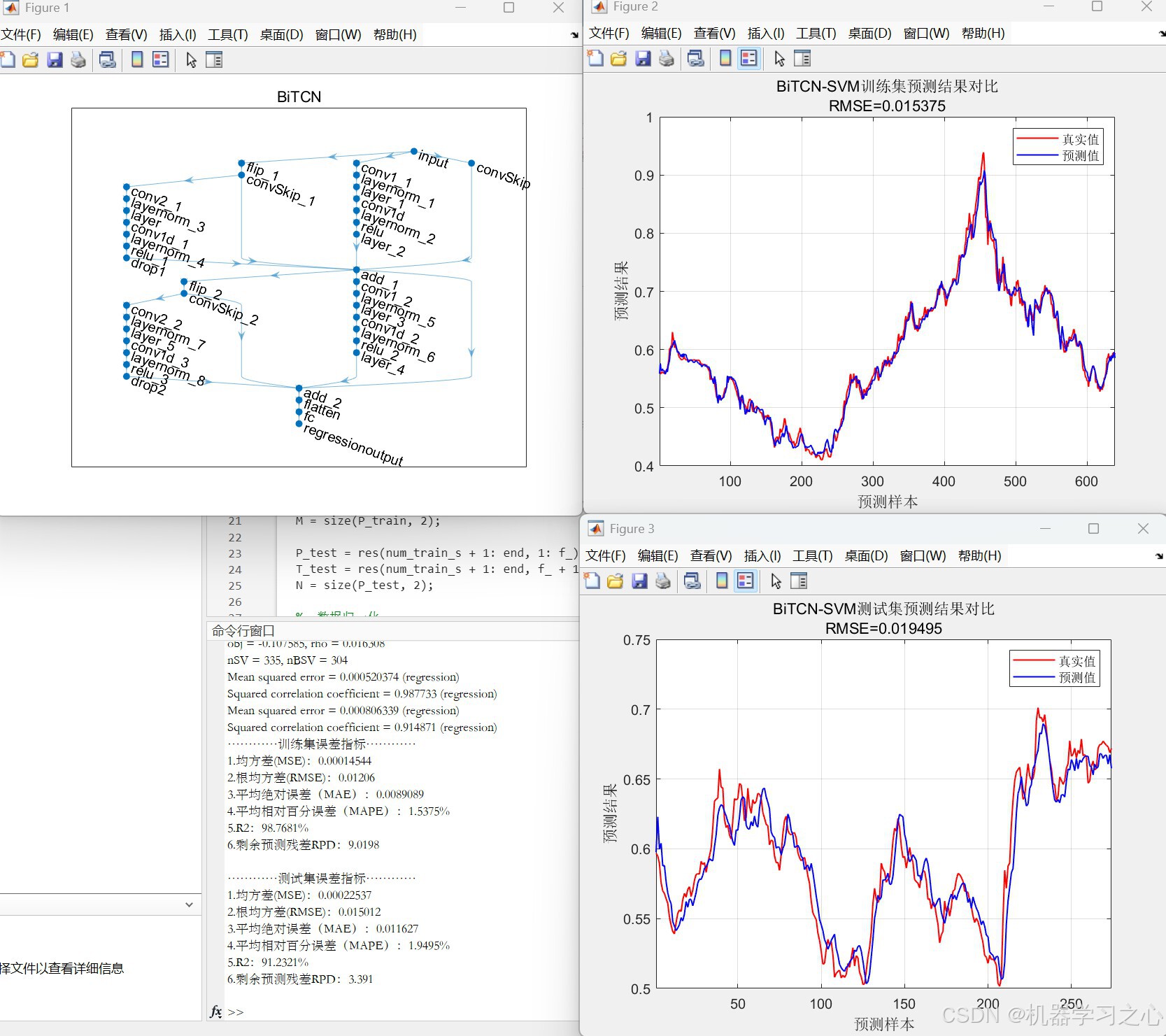Open 插入(I) menu in Figure 1
Viewport: 1166px width, 1036px height.
tap(178, 35)
